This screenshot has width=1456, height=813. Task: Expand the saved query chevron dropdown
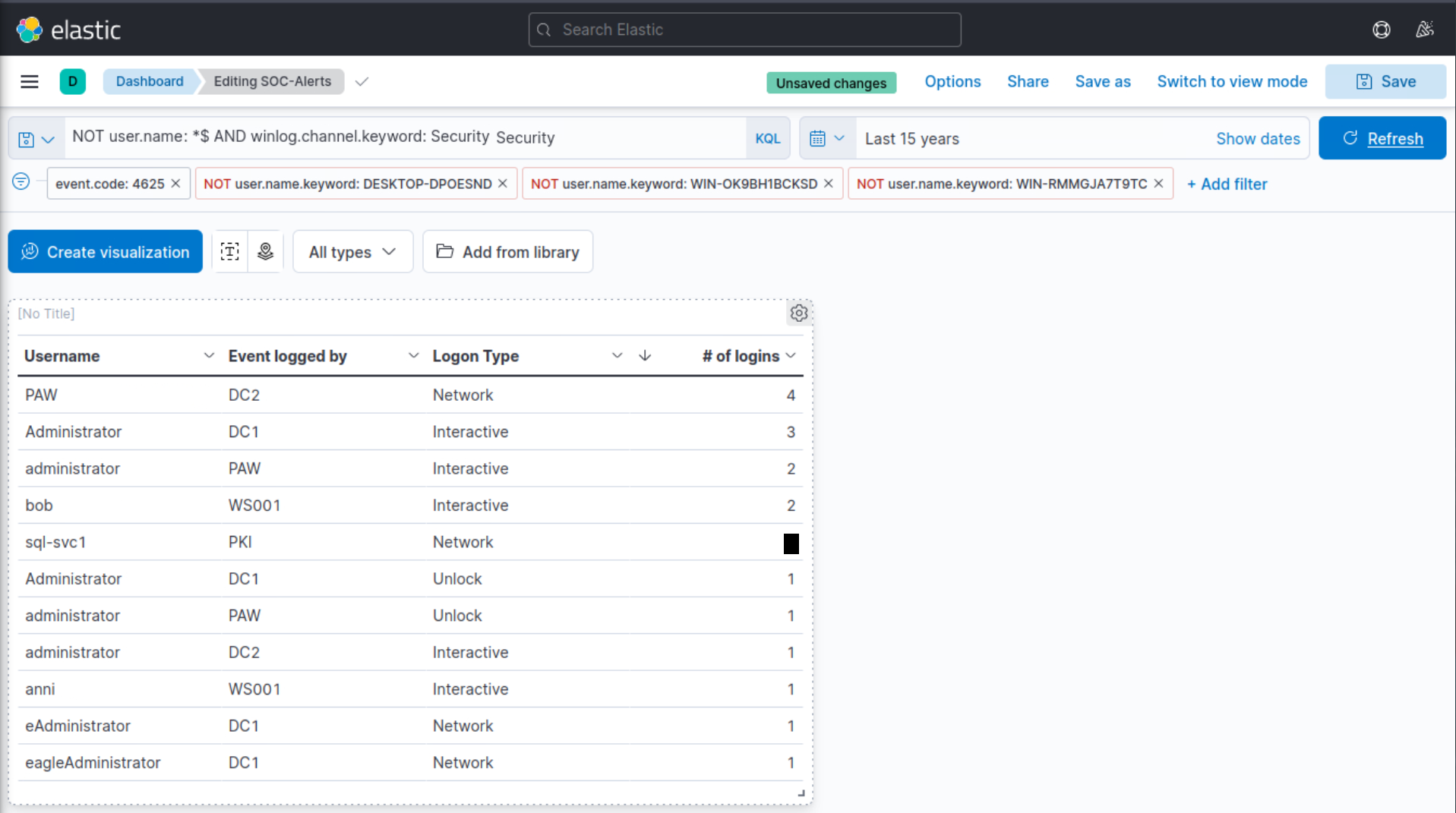pyautogui.click(x=48, y=139)
